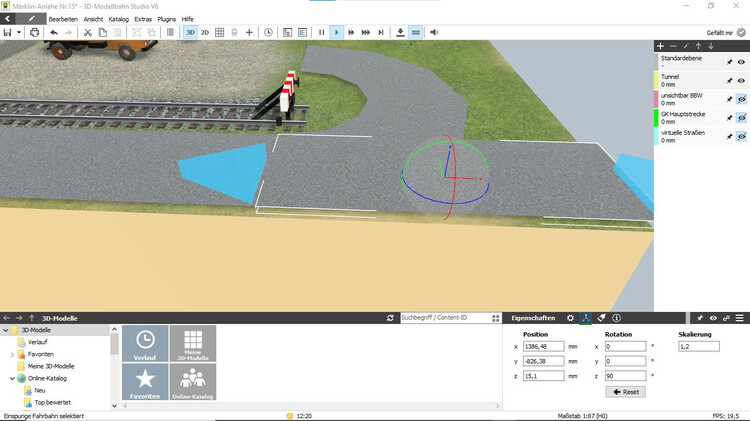This screenshot has height=421, width=750.
Task: Click the Tunnel layer yellow color swatch
Action: point(656,80)
